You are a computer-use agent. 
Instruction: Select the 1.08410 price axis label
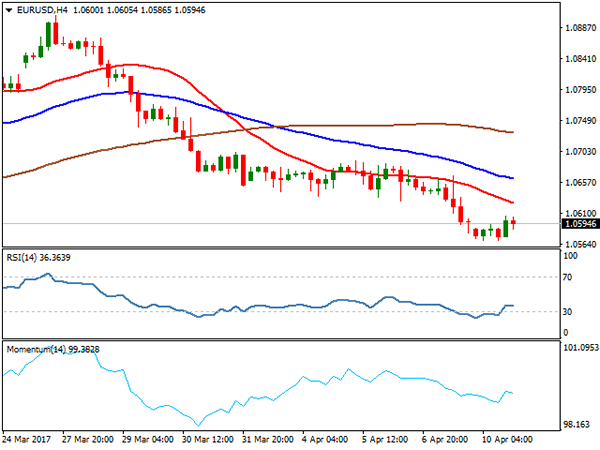pyautogui.click(x=580, y=59)
